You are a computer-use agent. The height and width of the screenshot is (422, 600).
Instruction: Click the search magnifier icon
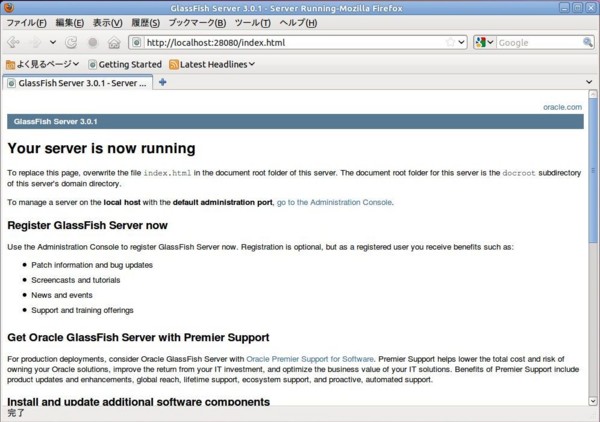[587, 42]
